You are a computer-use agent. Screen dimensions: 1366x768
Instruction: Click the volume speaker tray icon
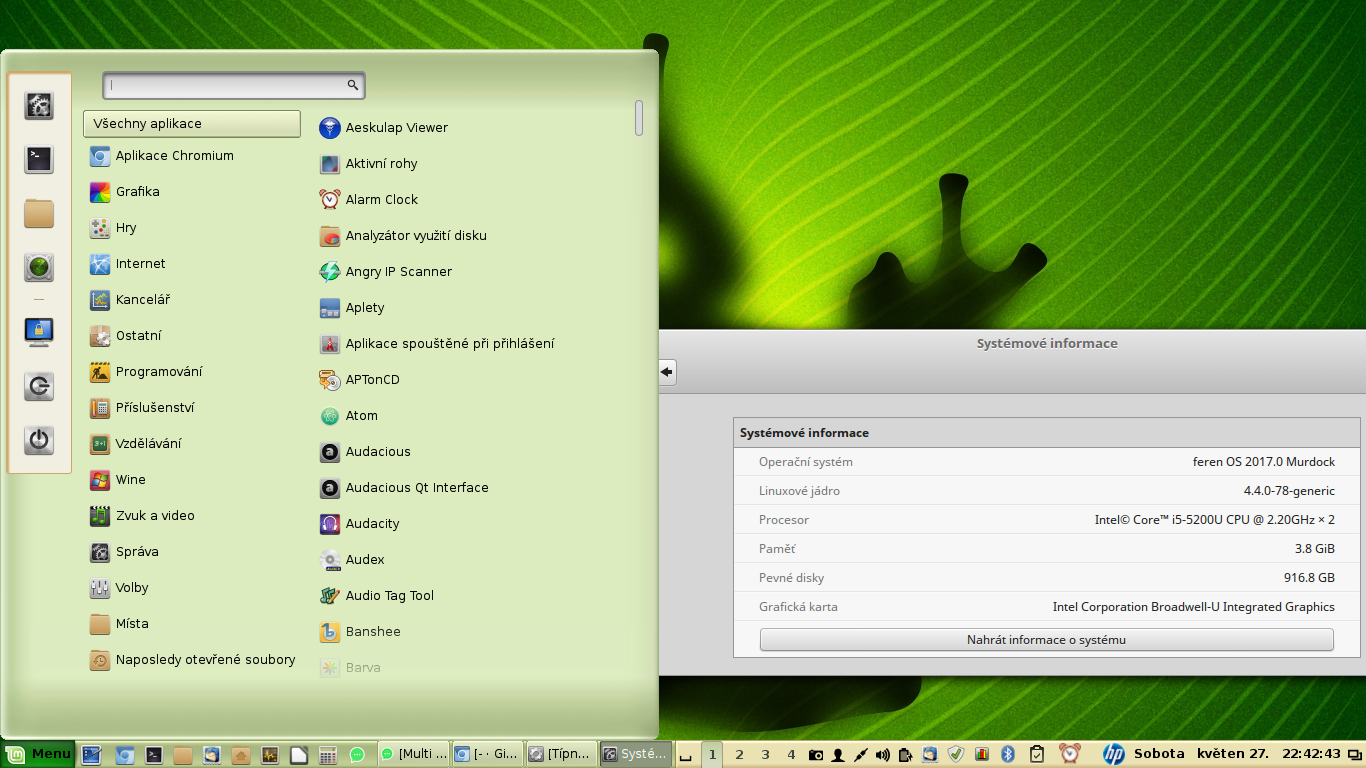tap(883, 754)
